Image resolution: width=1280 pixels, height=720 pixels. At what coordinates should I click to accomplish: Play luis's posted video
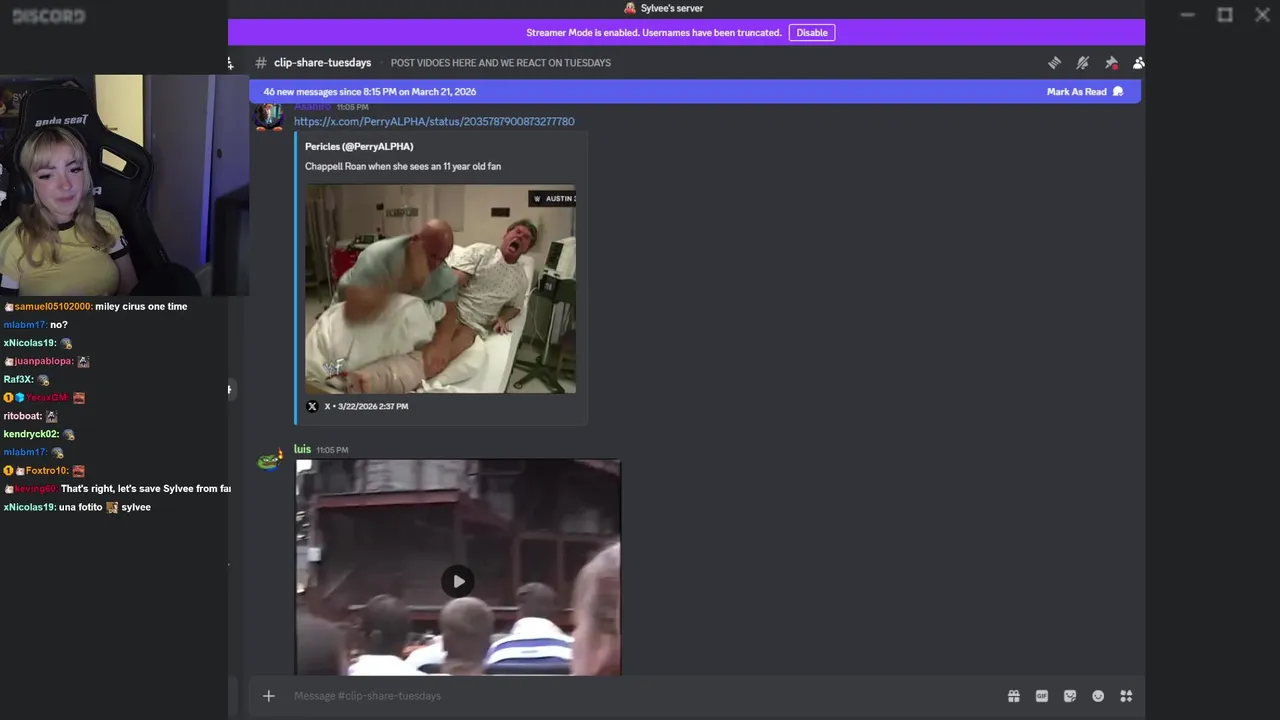(x=458, y=581)
